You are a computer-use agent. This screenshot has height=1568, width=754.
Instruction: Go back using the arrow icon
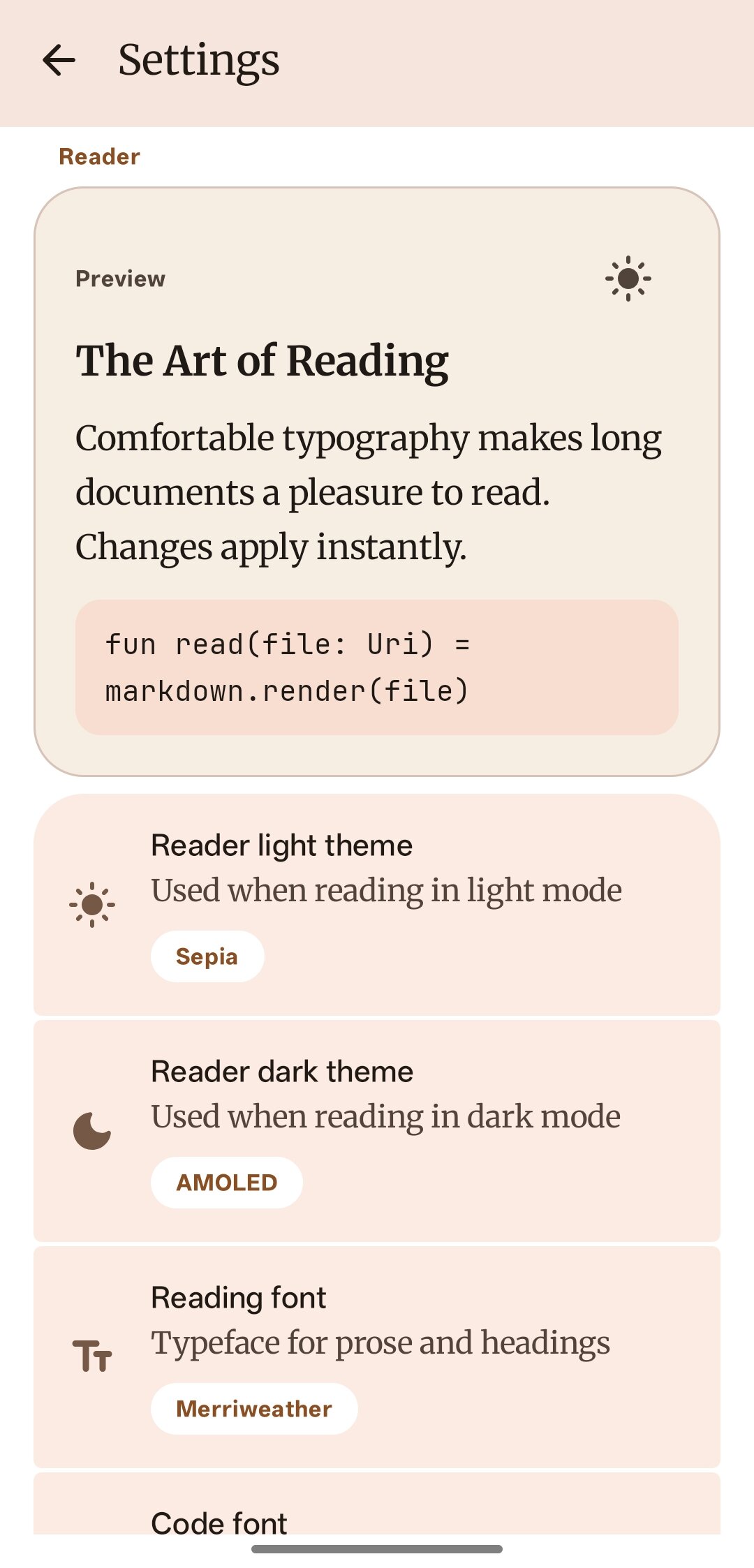point(59,60)
